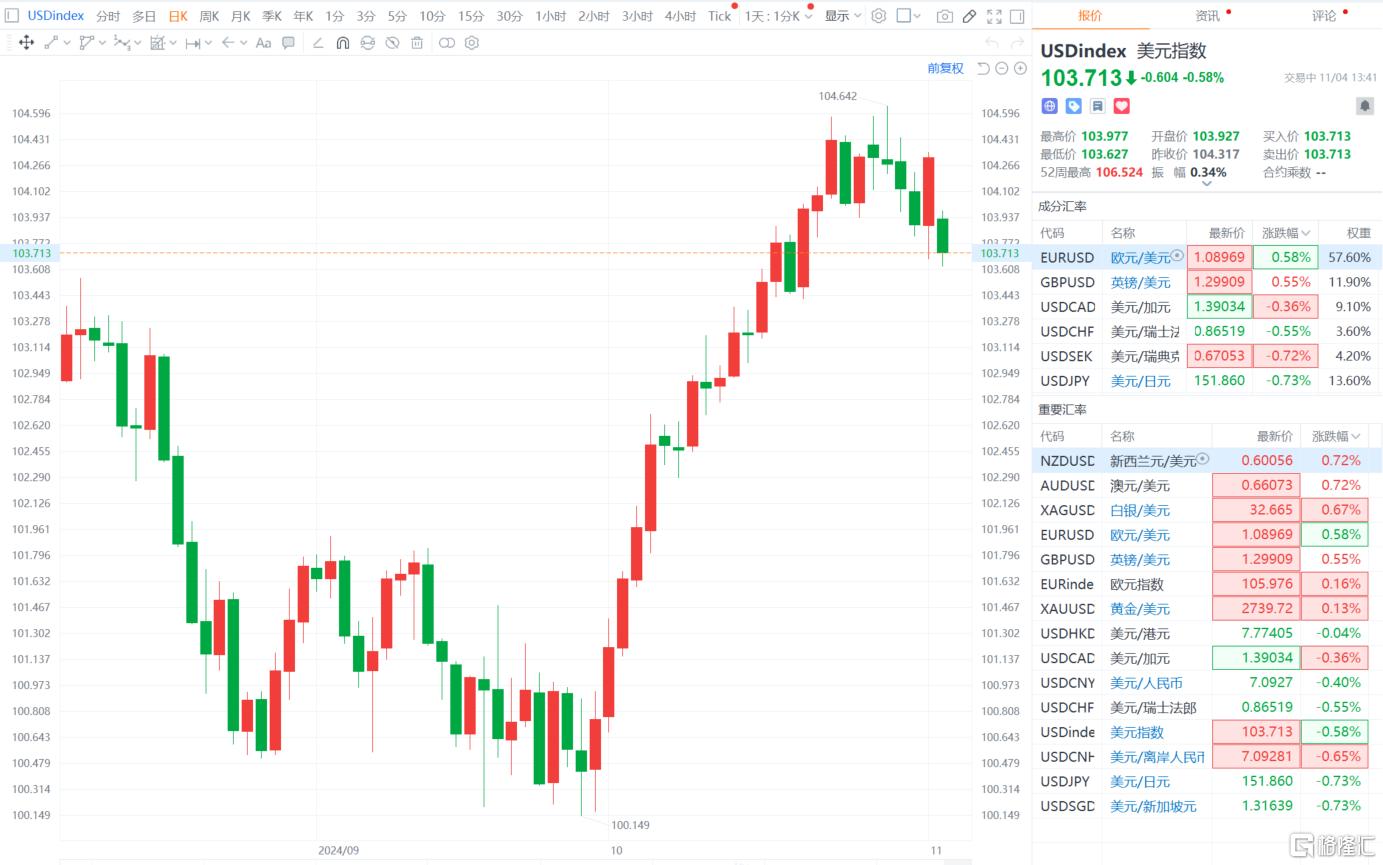Click the undo arrow in drawing toolbar

pos(992,43)
